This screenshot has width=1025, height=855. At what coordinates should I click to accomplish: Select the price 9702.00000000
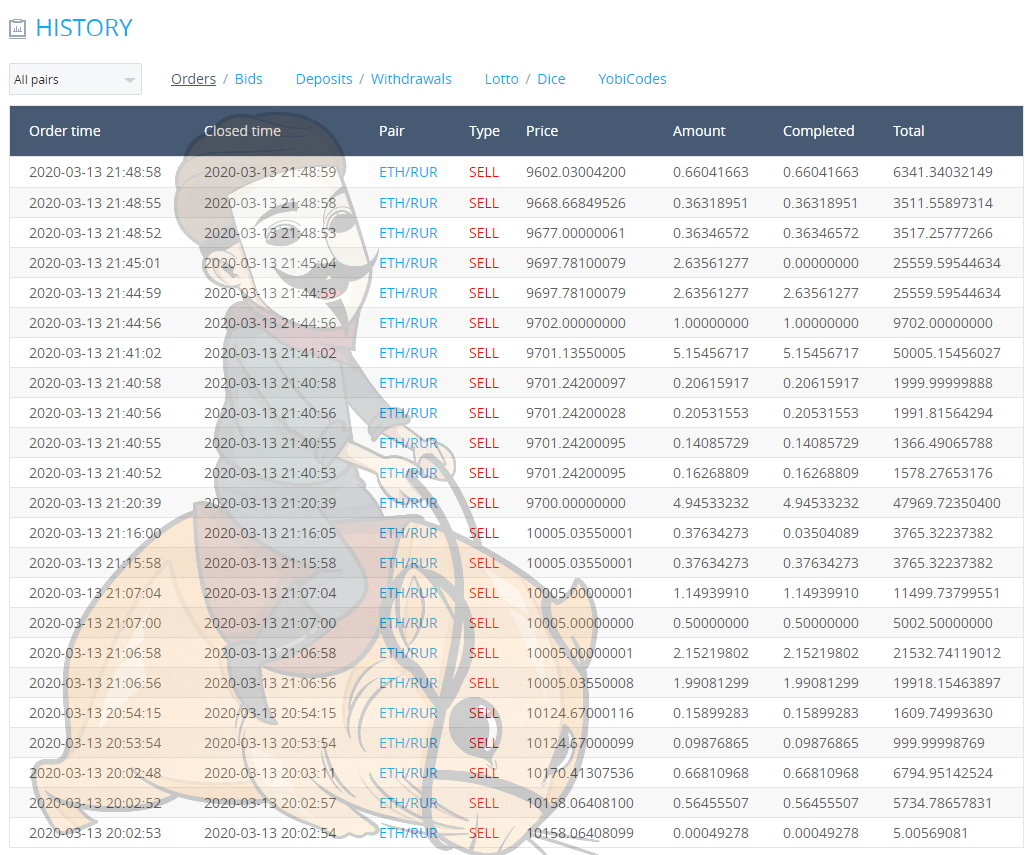[576, 323]
